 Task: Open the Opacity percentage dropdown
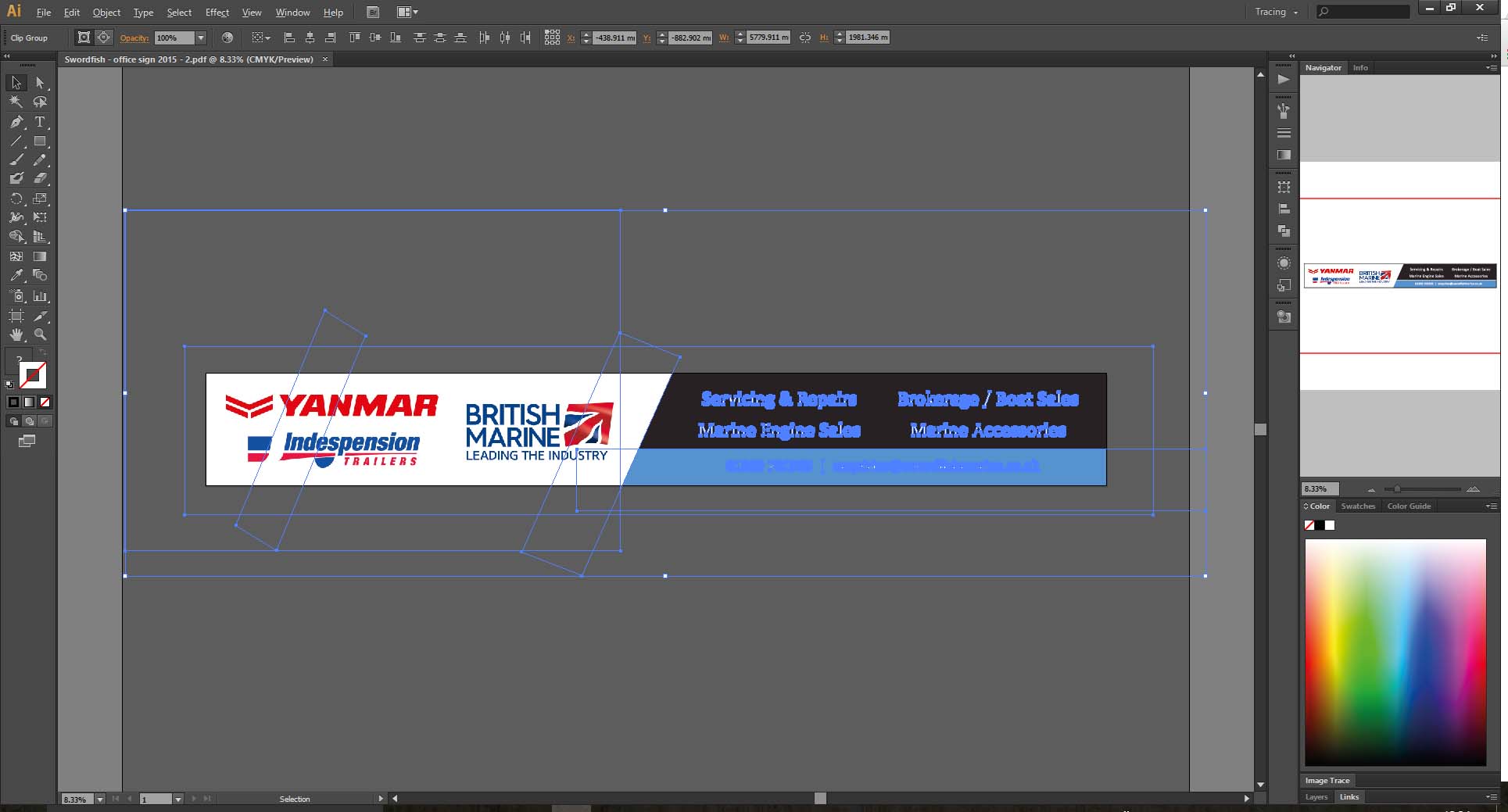[x=201, y=38]
